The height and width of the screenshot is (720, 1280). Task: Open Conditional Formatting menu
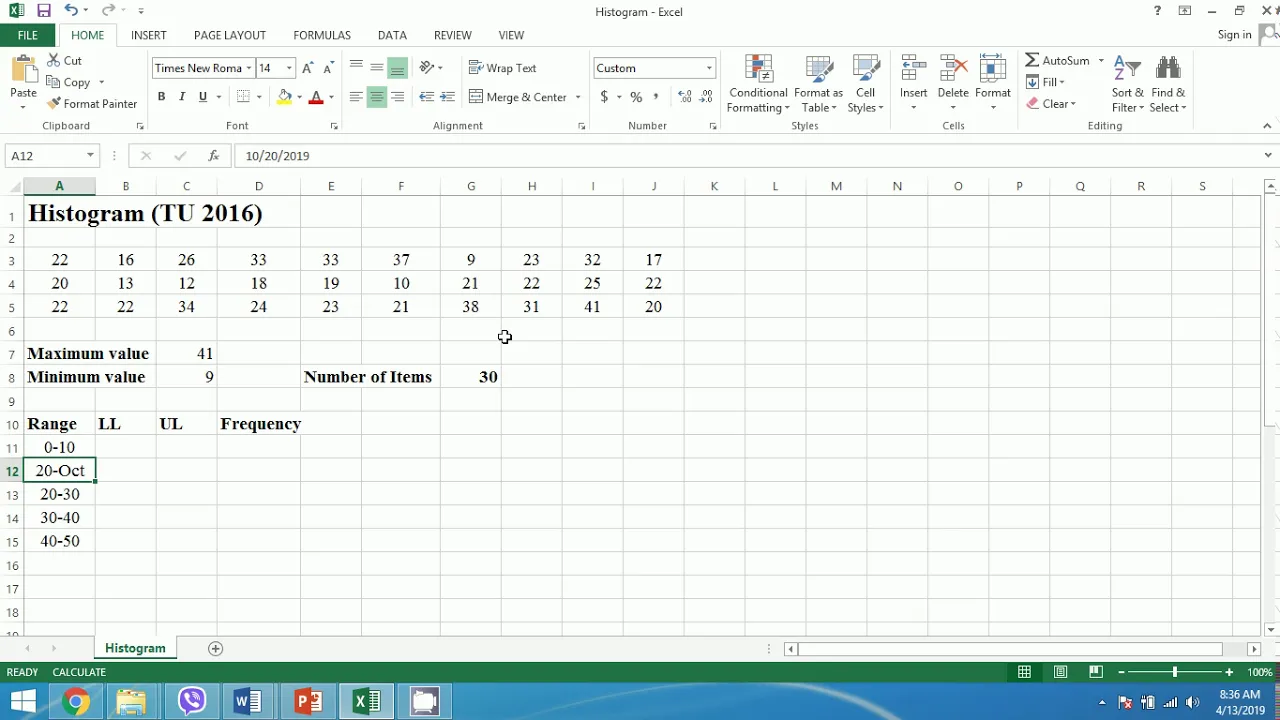pyautogui.click(x=758, y=85)
